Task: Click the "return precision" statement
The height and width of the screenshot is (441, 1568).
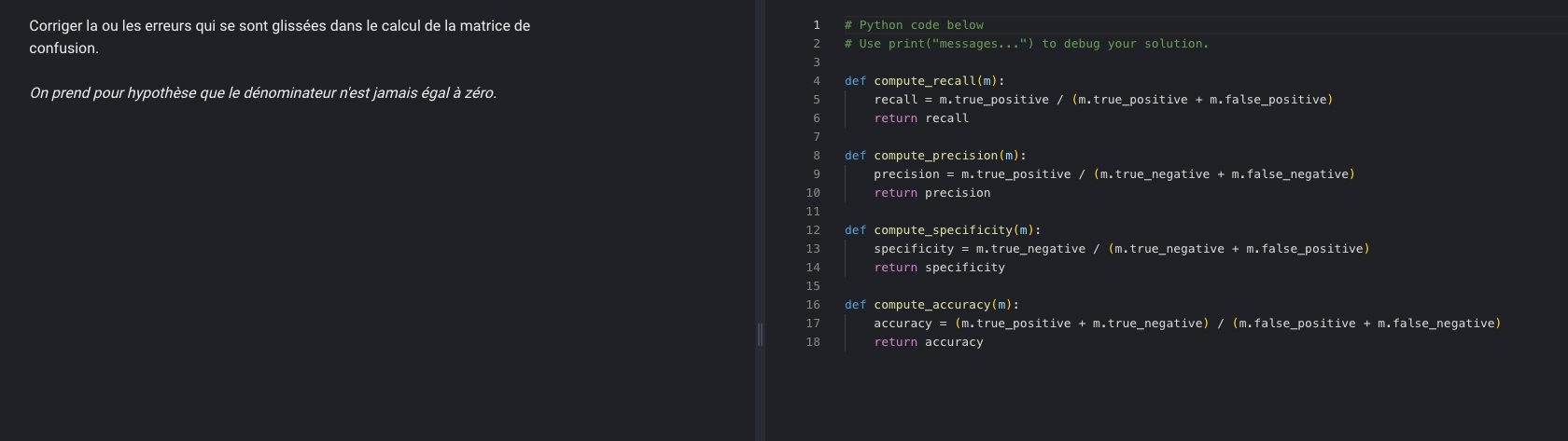Action: (x=931, y=193)
